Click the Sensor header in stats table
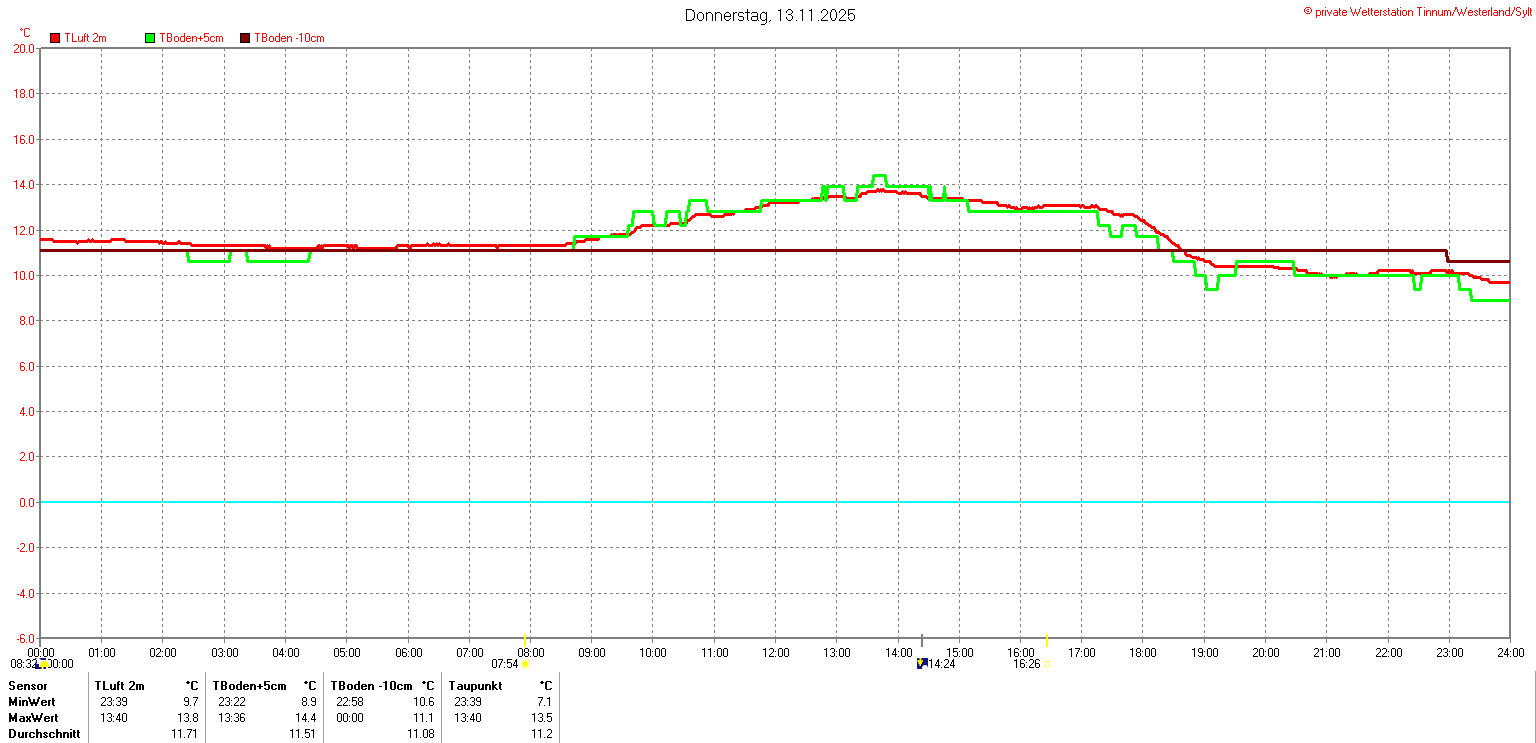The height and width of the screenshot is (743, 1536). point(26,686)
